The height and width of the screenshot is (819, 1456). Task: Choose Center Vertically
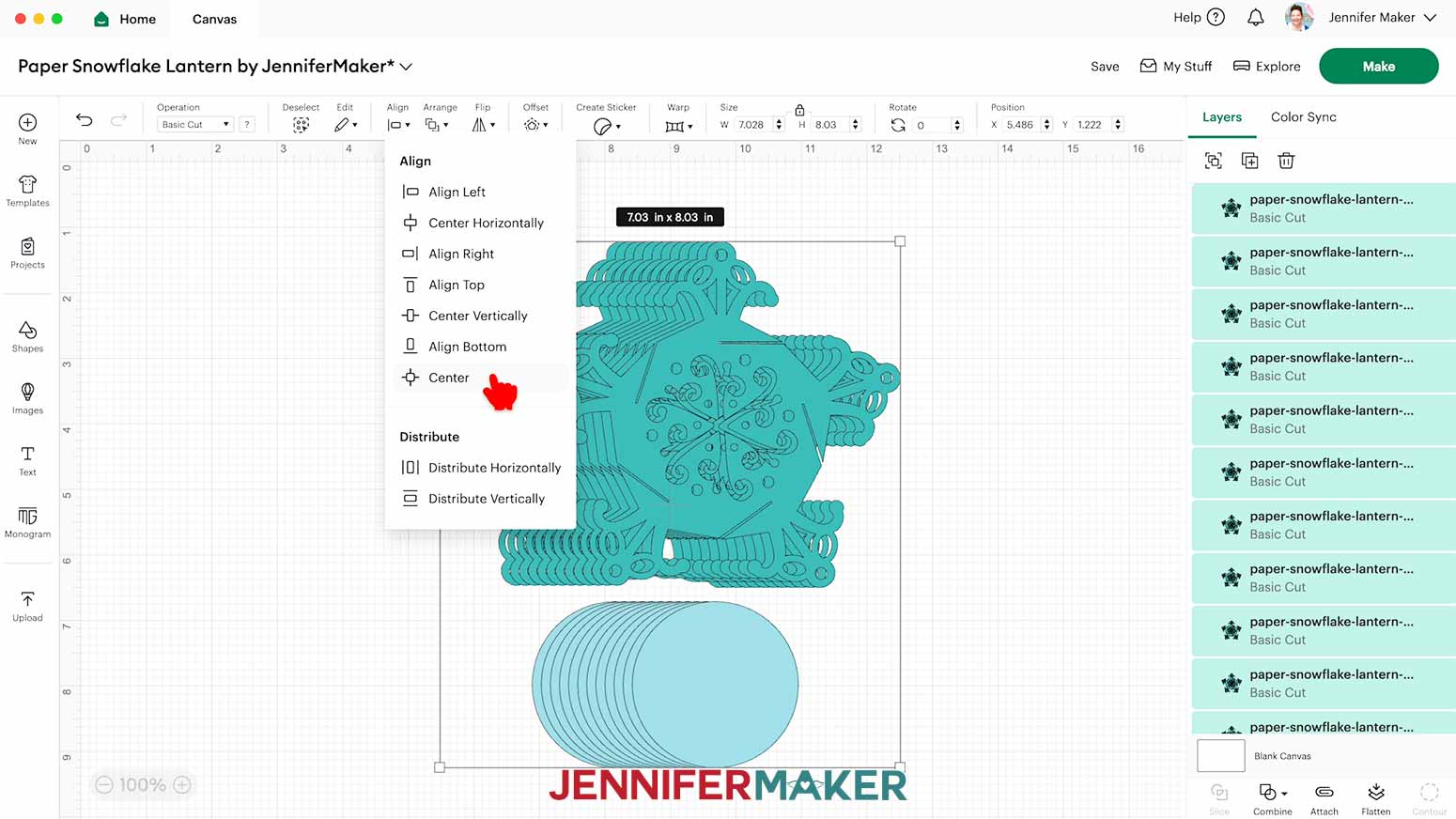(x=480, y=316)
